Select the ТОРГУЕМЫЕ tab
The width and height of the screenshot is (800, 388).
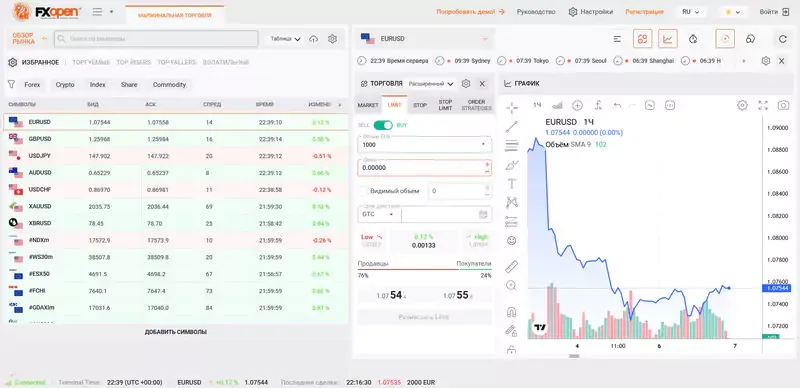[91, 62]
